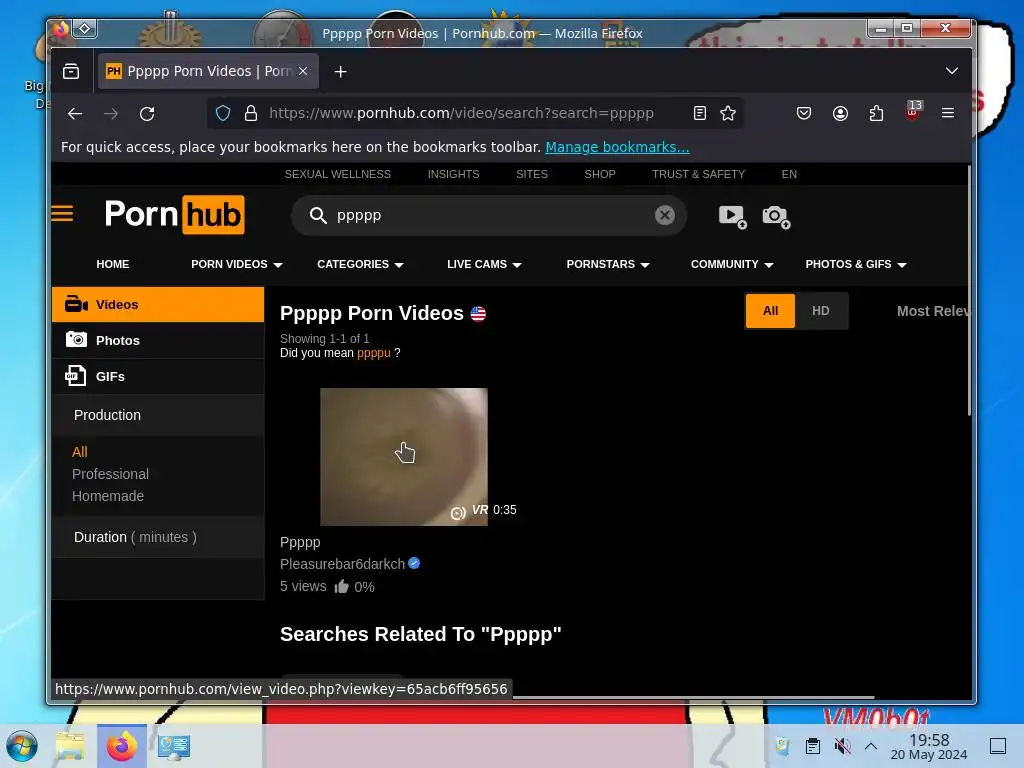Click the EN language selector
Viewport: 1024px width, 768px height.
pos(789,174)
